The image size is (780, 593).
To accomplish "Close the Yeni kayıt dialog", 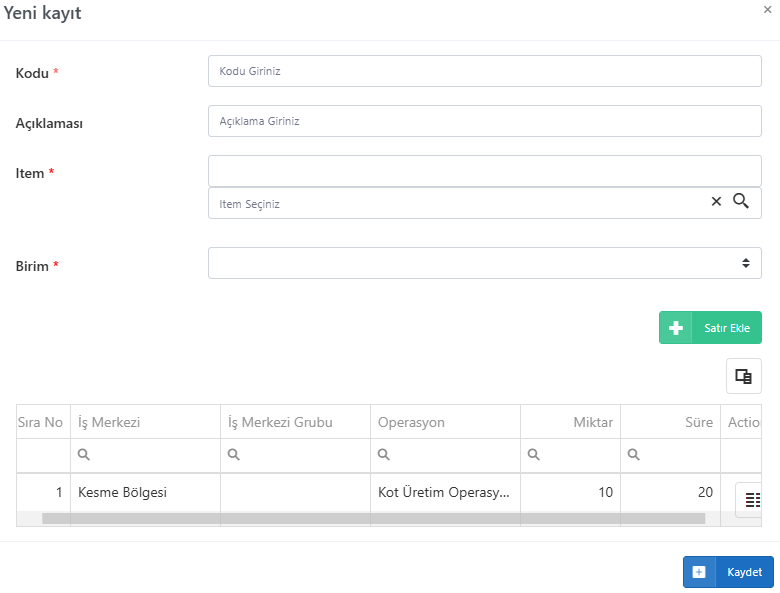I will click(768, 9).
